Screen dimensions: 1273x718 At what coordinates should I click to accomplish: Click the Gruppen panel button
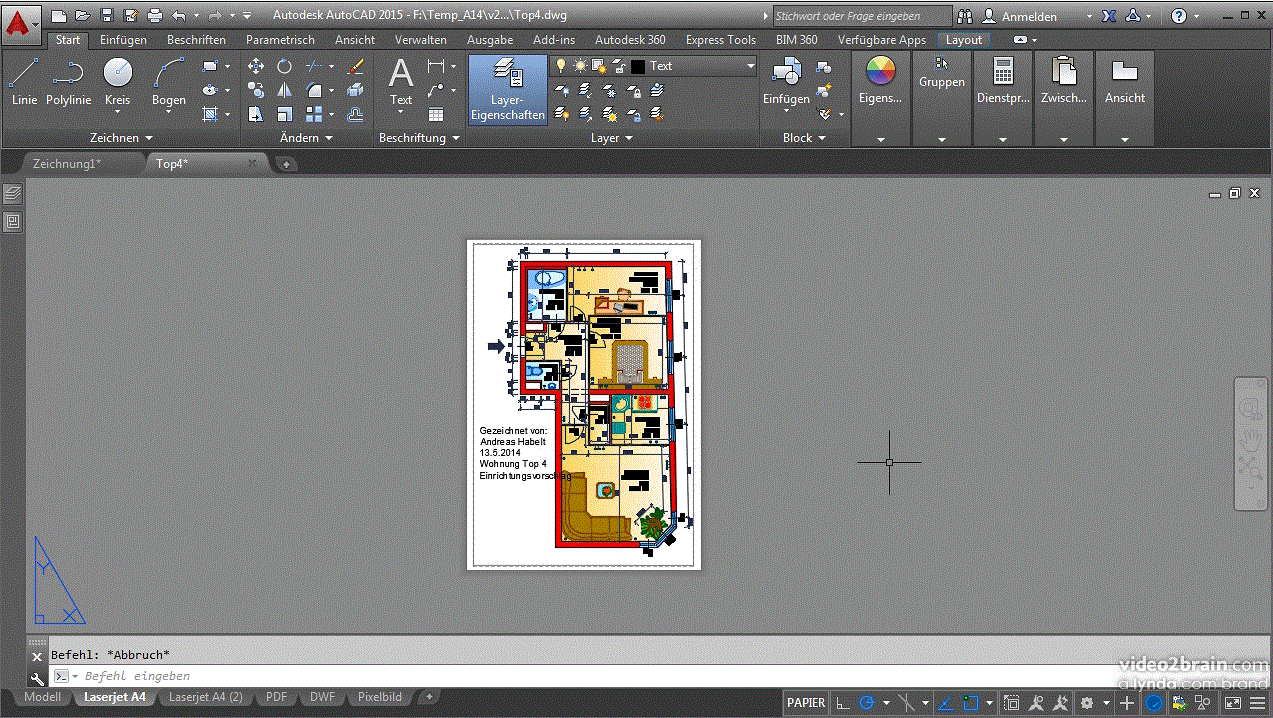[942, 72]
